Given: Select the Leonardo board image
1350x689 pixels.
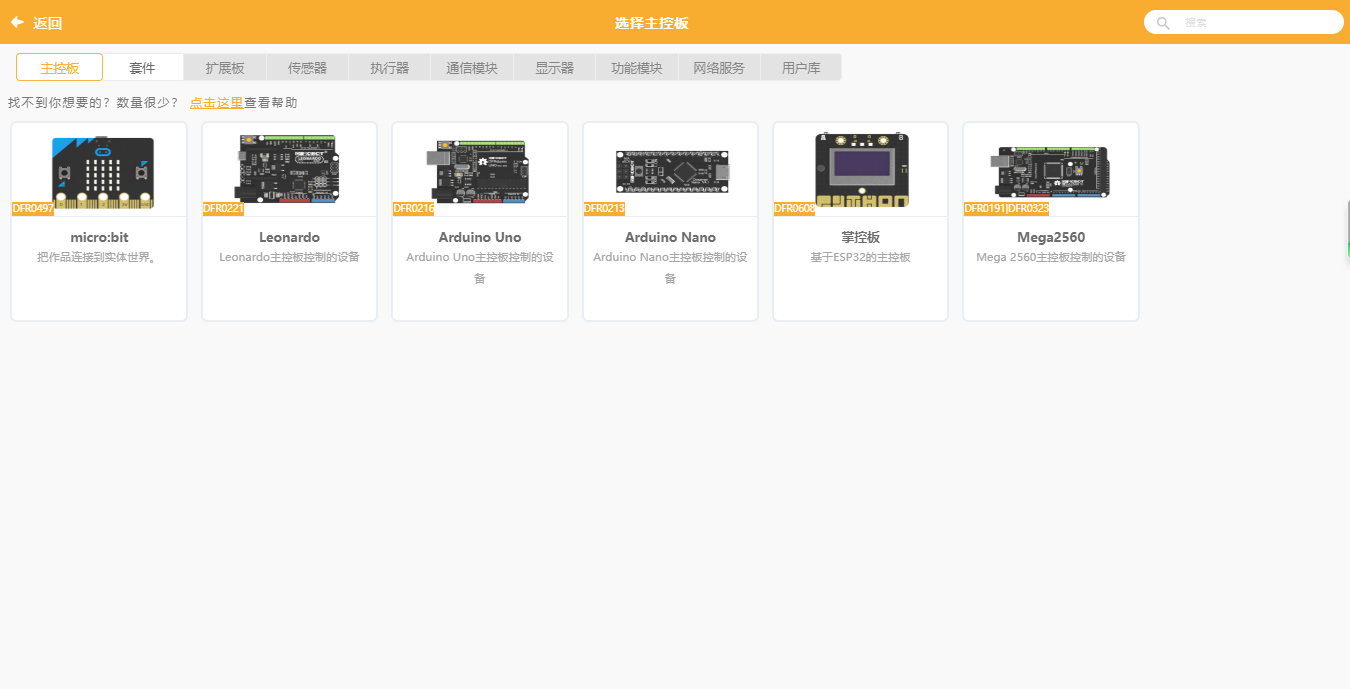Looking at the screenshot, I should [289, 169].
